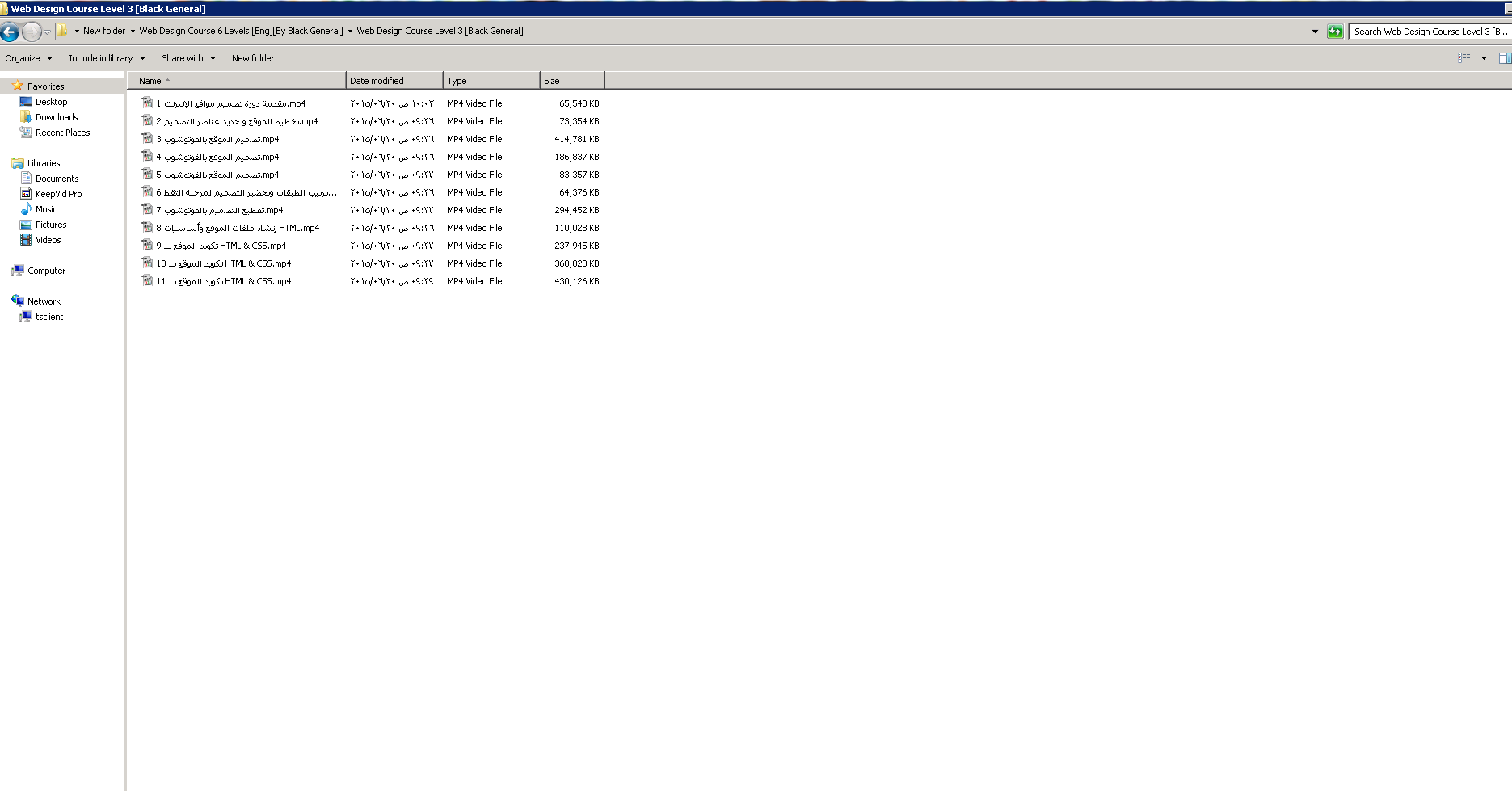Click the Change your view icon
Screen dimensions: 1512x791
tap(1464, 58)
